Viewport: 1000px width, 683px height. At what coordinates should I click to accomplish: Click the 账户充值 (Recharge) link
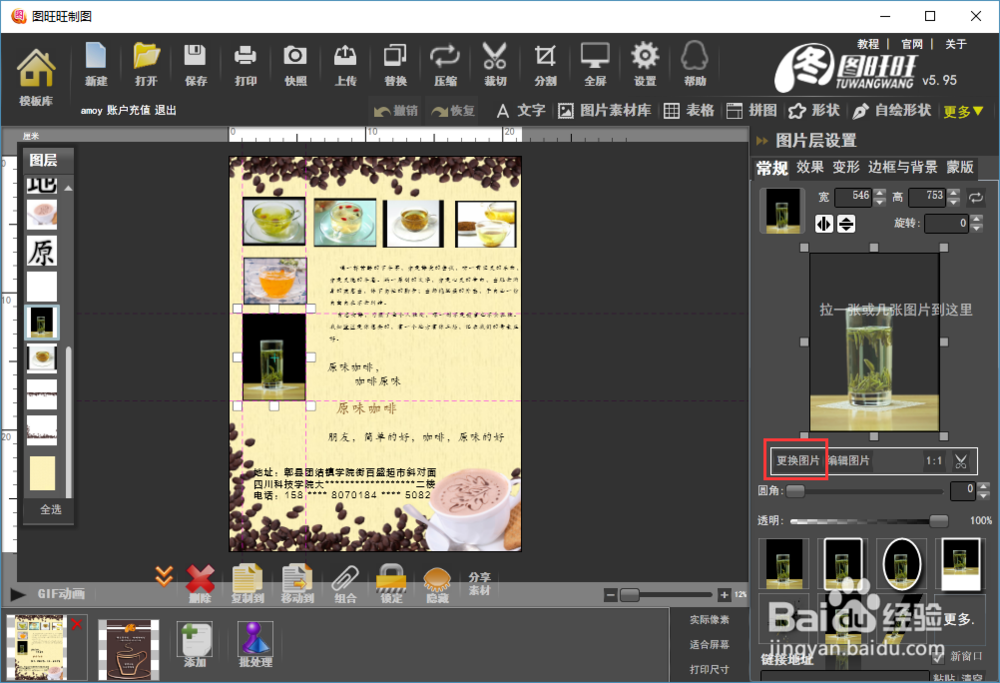[128, 110]
